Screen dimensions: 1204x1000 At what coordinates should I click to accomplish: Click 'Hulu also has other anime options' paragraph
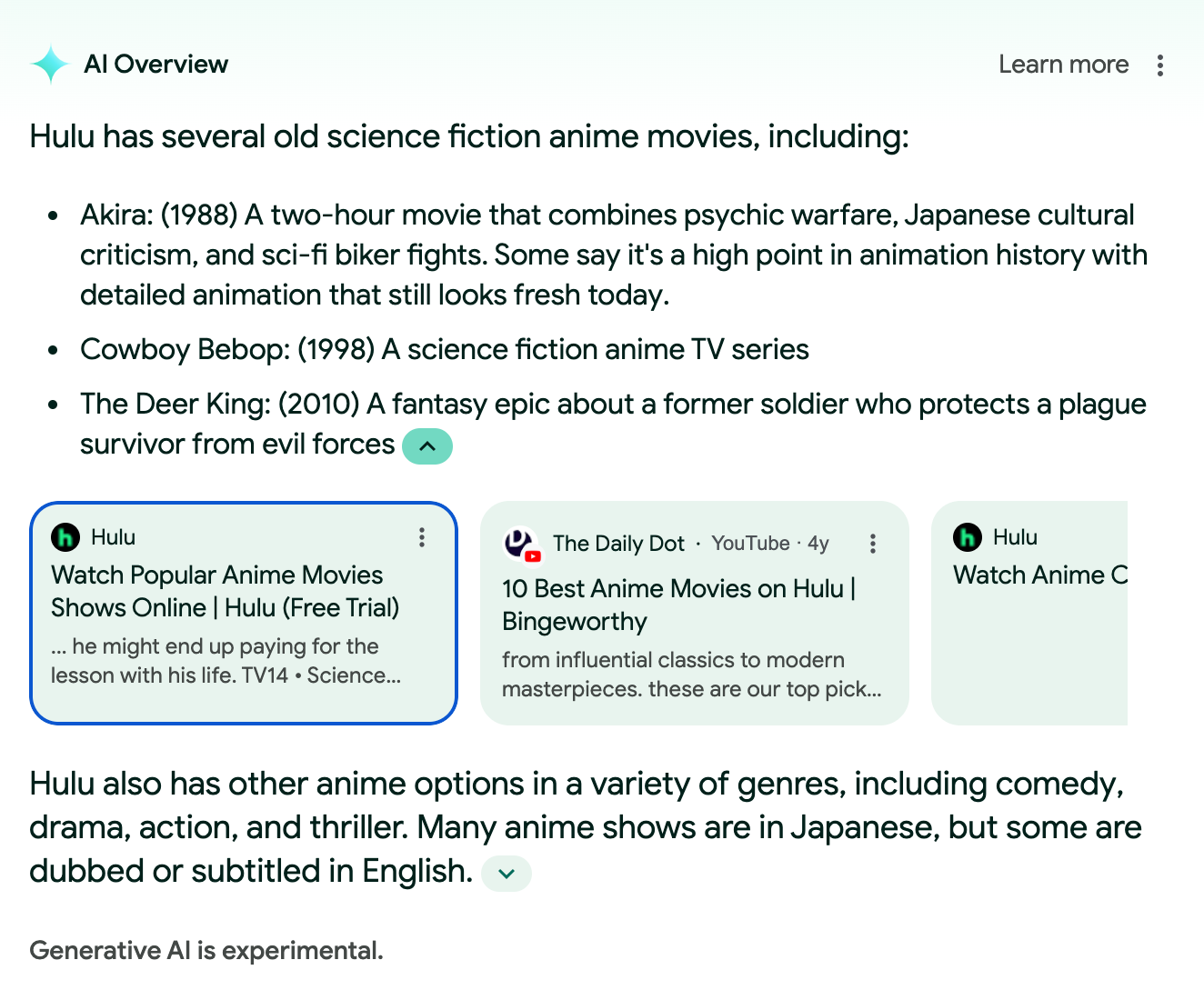click(x=586, y=827)
